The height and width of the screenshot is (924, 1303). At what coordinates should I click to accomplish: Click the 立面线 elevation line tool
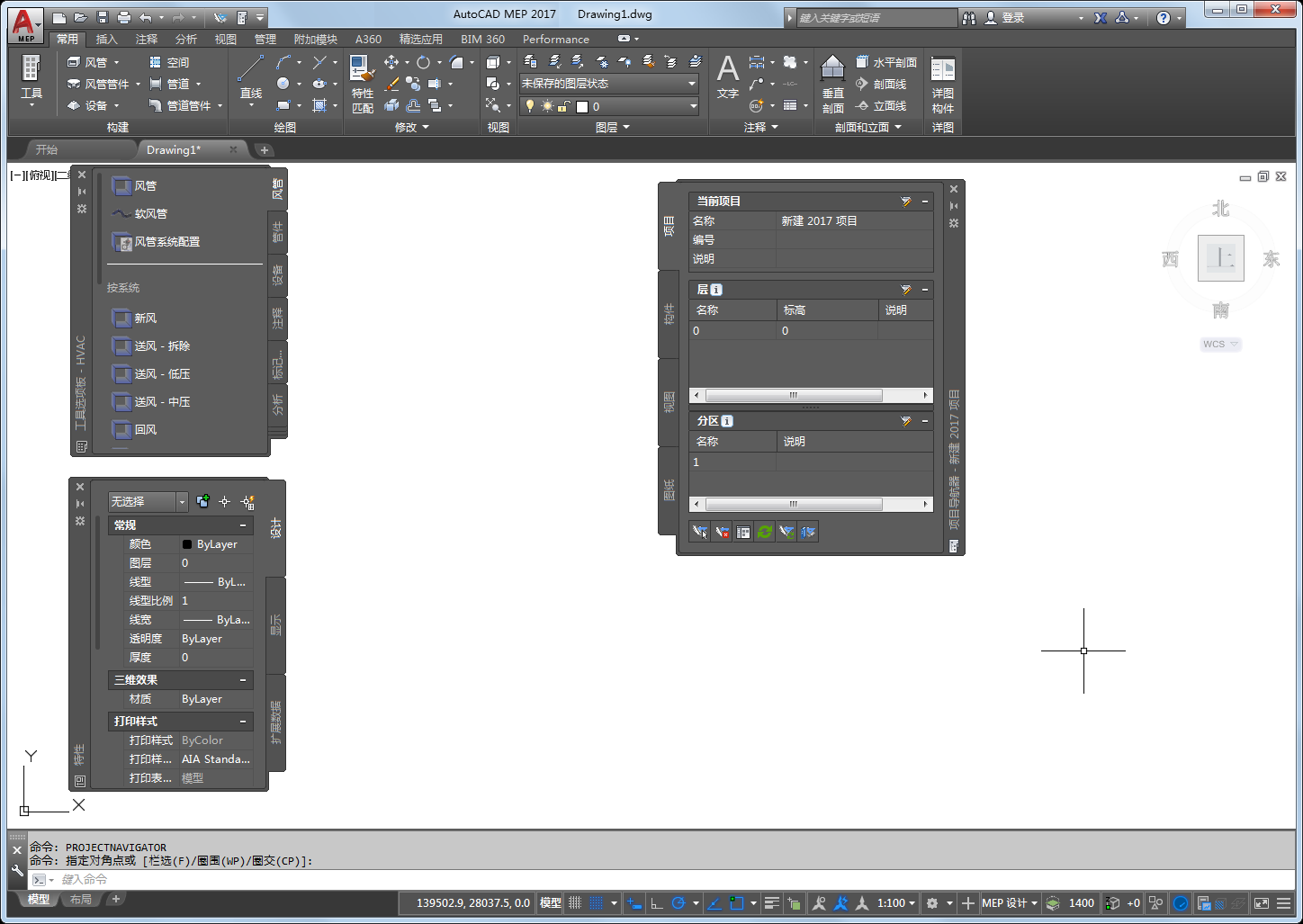[x=881, y=105]
